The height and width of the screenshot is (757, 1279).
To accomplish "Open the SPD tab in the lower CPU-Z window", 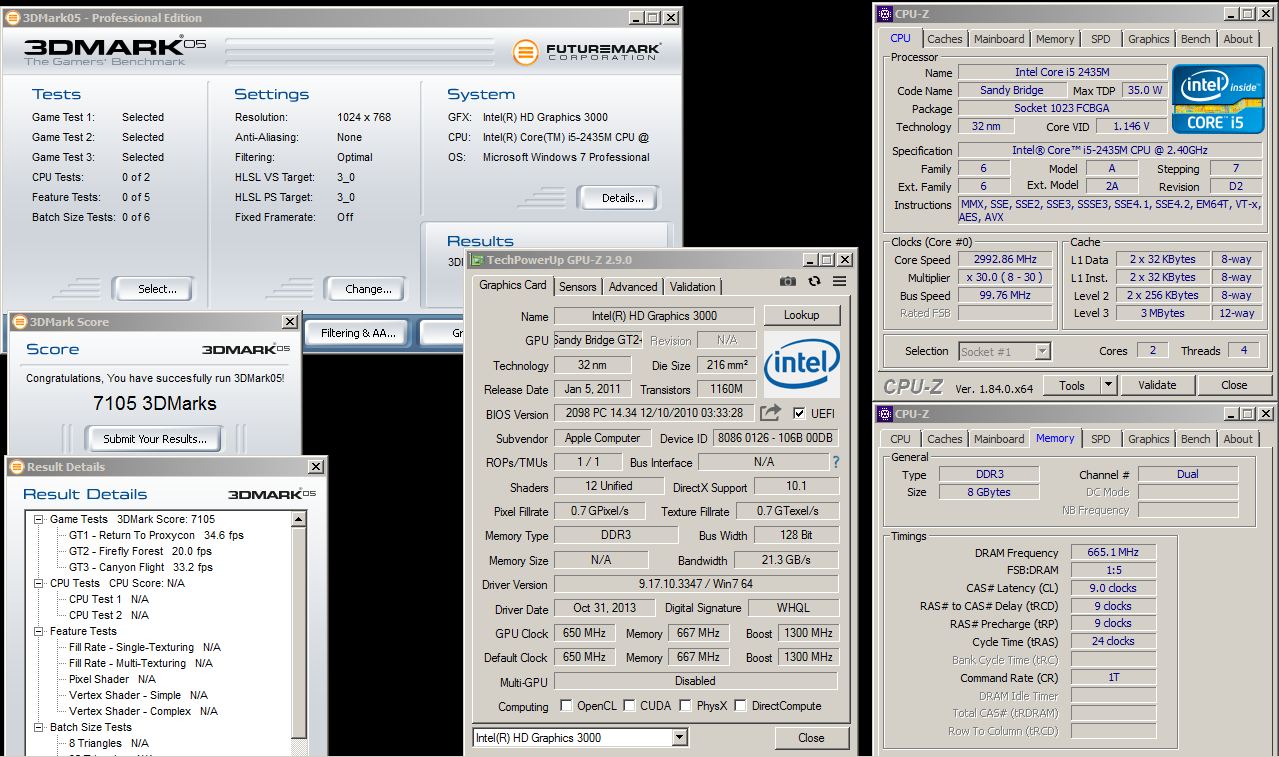I will click(1100, 439).
